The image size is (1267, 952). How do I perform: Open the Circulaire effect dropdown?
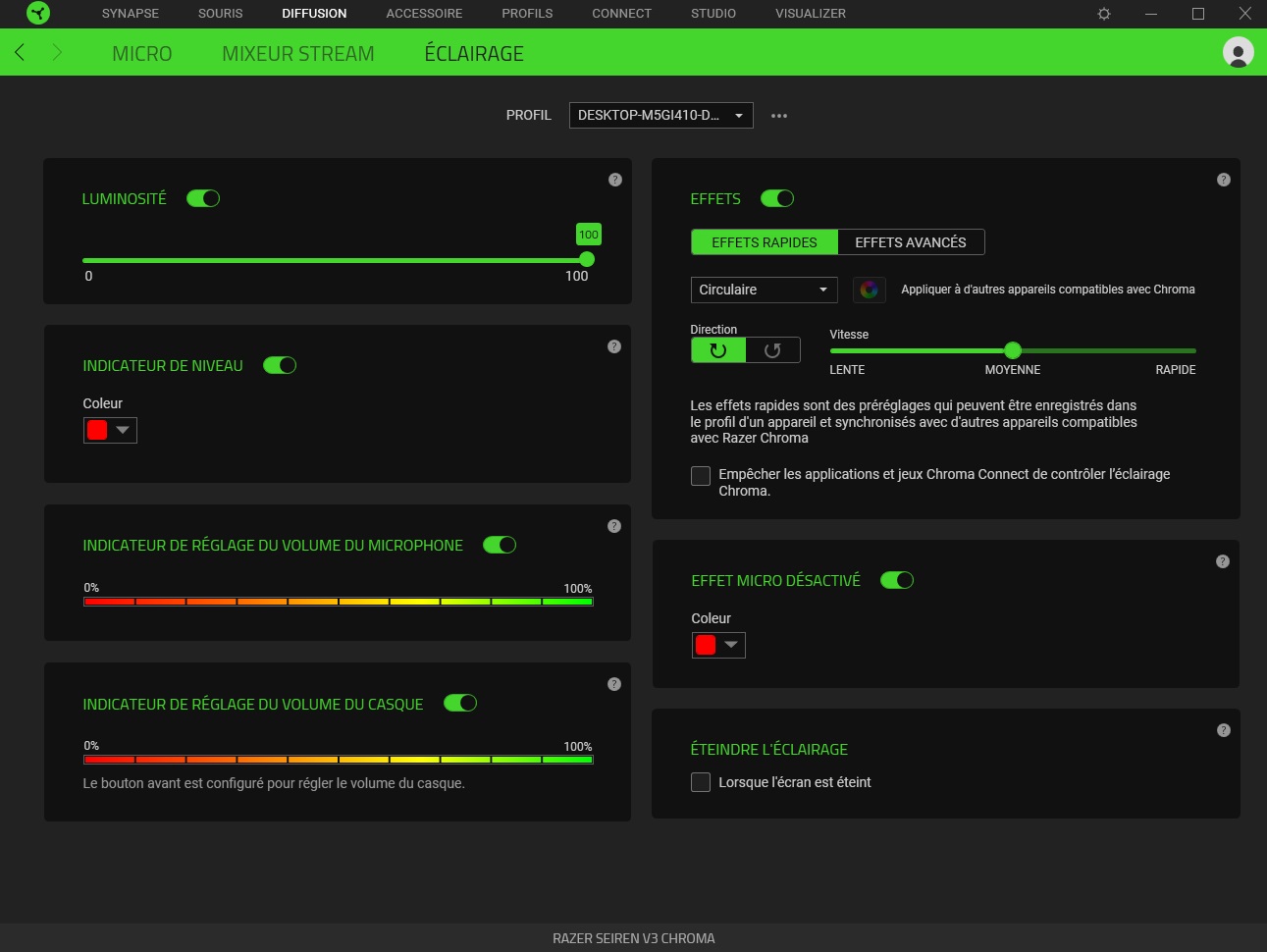pos(765,290)
